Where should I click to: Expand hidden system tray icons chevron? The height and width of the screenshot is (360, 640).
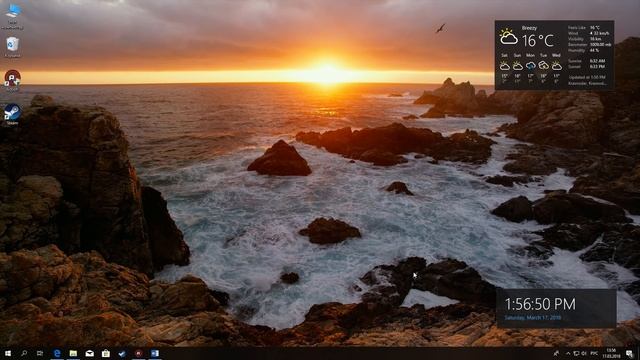tap(568, 353)
